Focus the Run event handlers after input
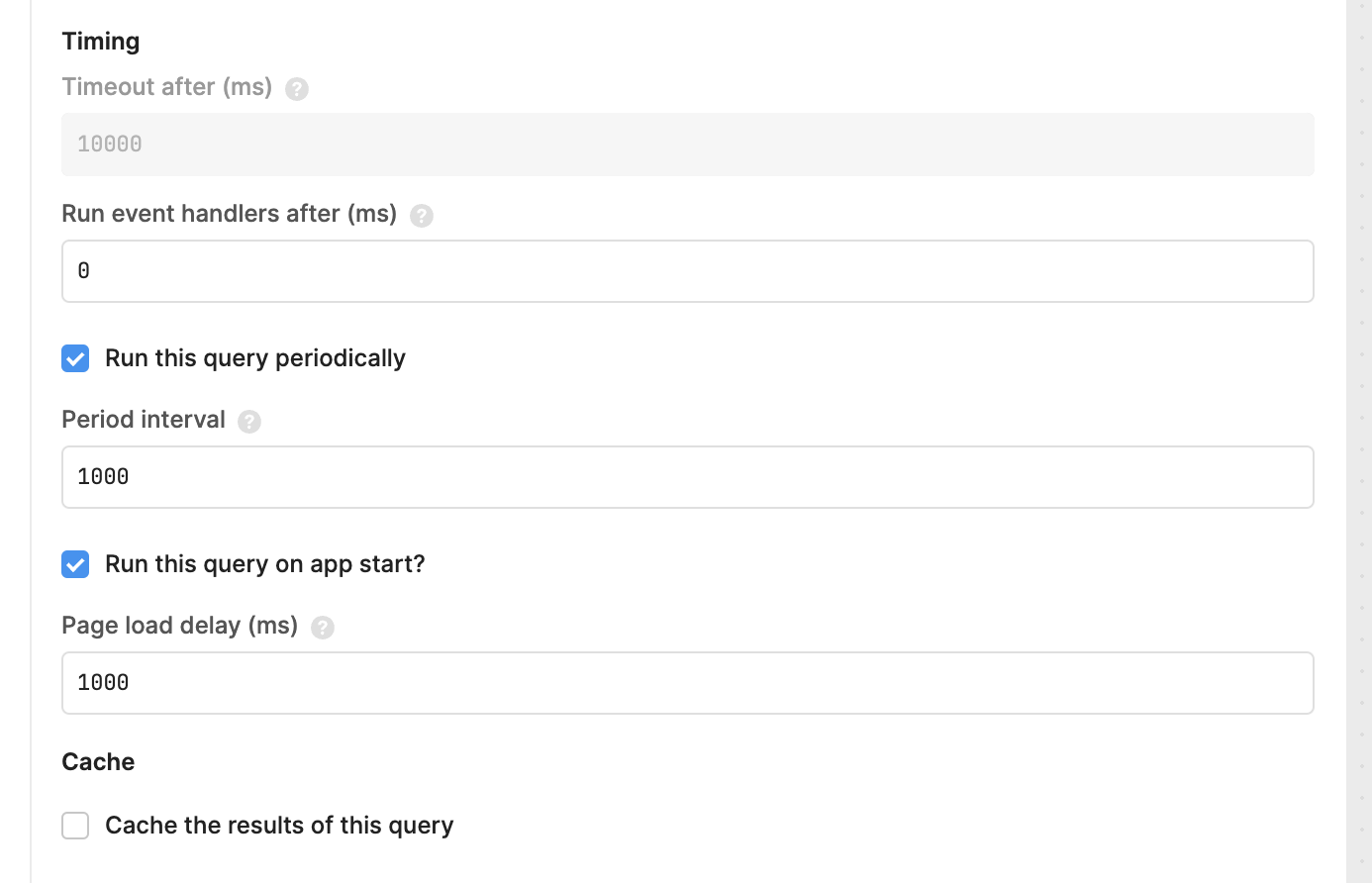The image size is (1372, 883). (688, 271)
